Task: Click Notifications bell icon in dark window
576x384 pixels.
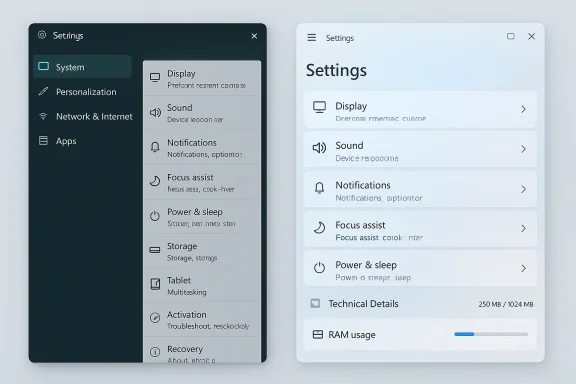Action: point(155,147)
